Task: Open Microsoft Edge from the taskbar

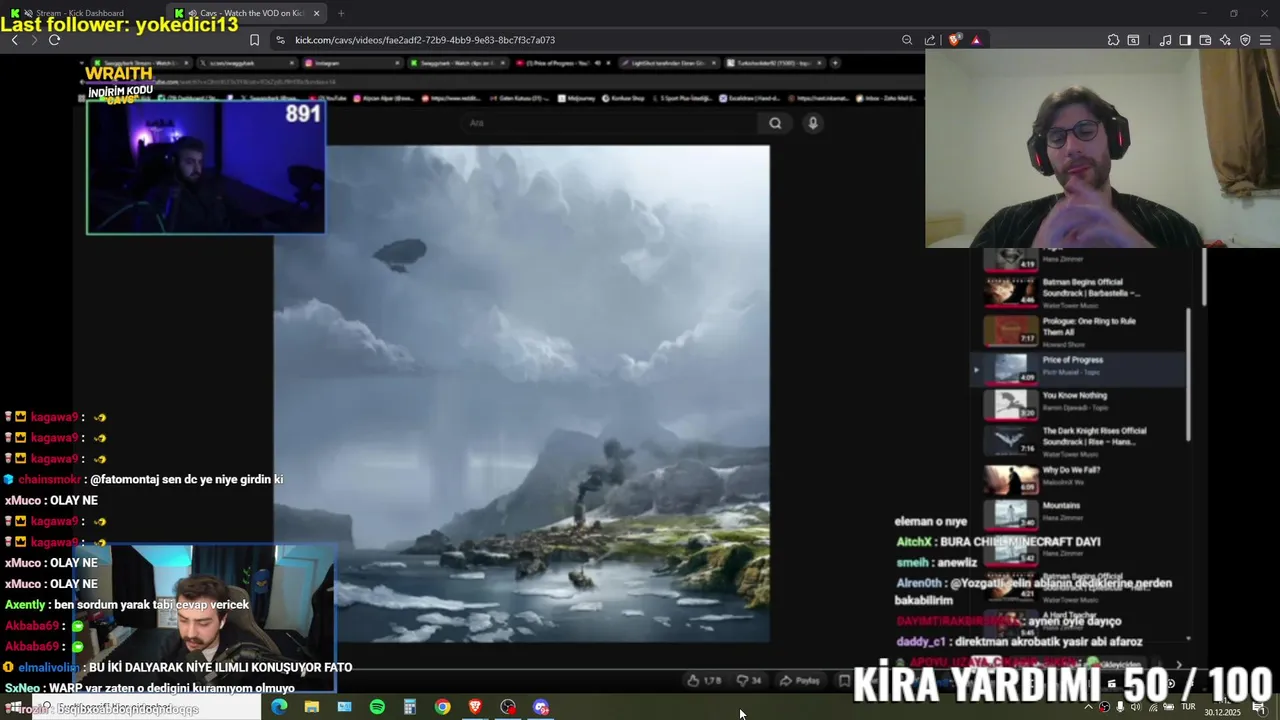Action: (x=279, y=707)
